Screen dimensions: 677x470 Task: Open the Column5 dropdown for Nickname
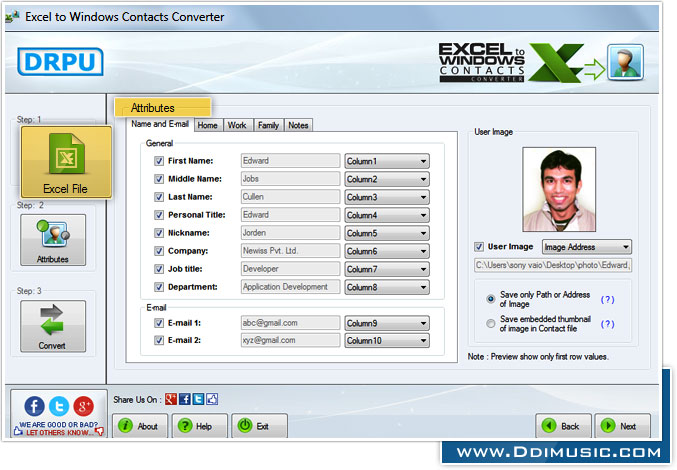(387, 233)
